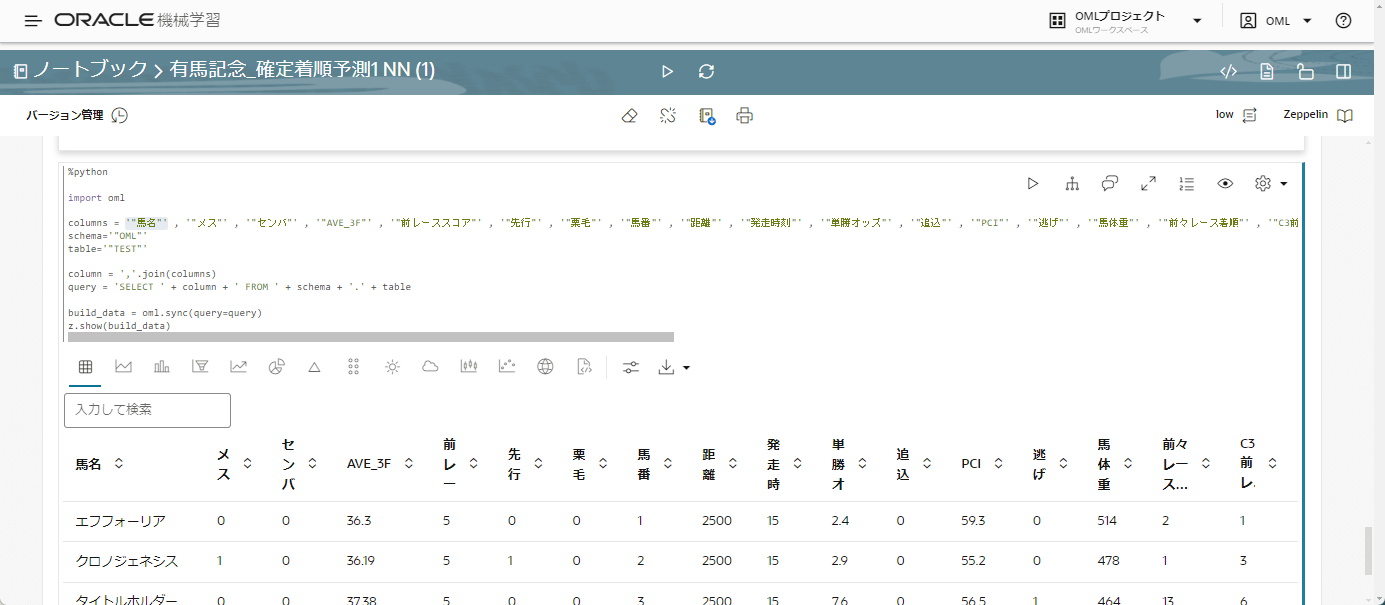Screen dimensions: 1385x605
Task: Toggle line numbers in the paragraph
Action: pos(1187,183)
